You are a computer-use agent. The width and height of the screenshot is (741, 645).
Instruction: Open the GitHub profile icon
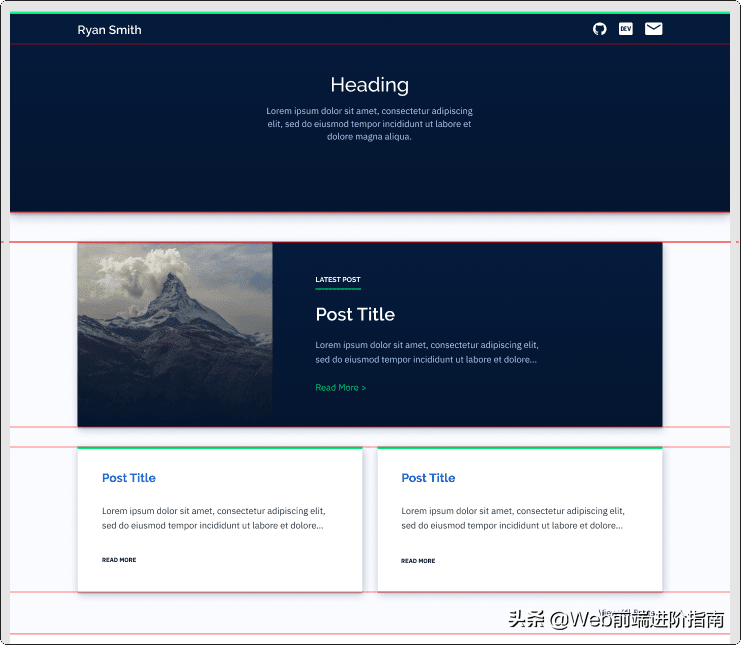click(599, 29)
